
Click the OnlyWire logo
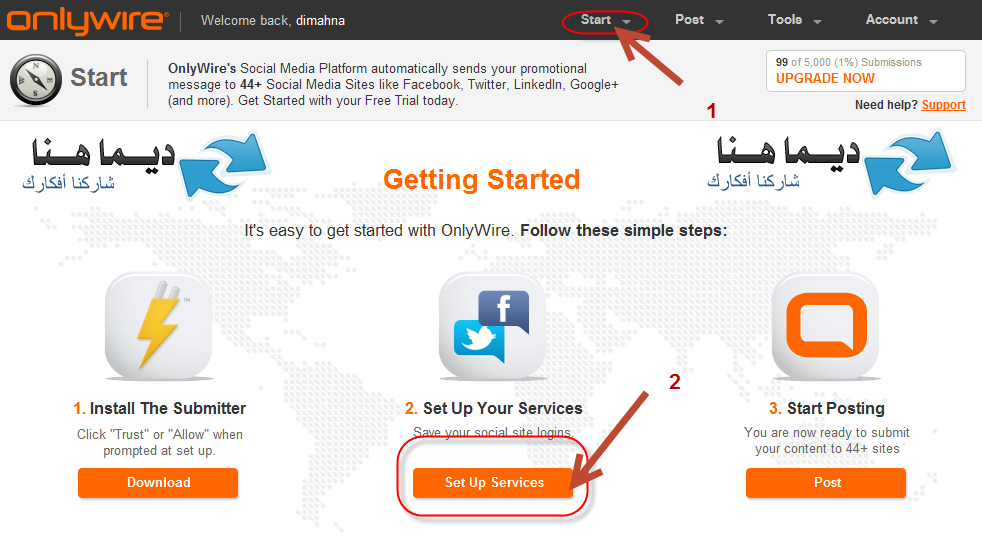pos(87,21)
